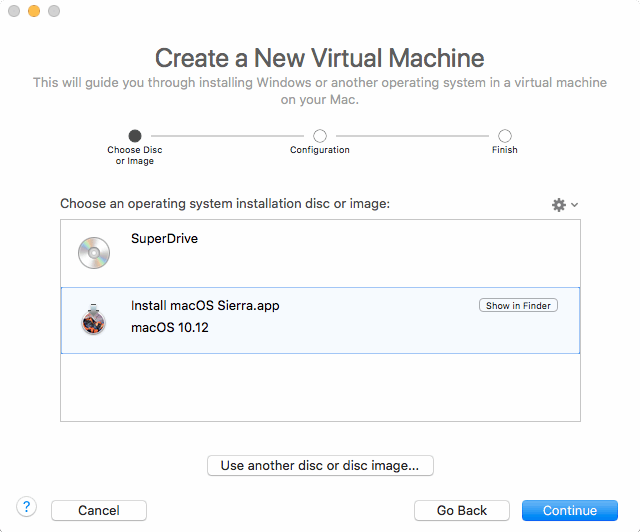Click the help question mark button
This screenshot has height=532, width=640.
pos(27,507)
